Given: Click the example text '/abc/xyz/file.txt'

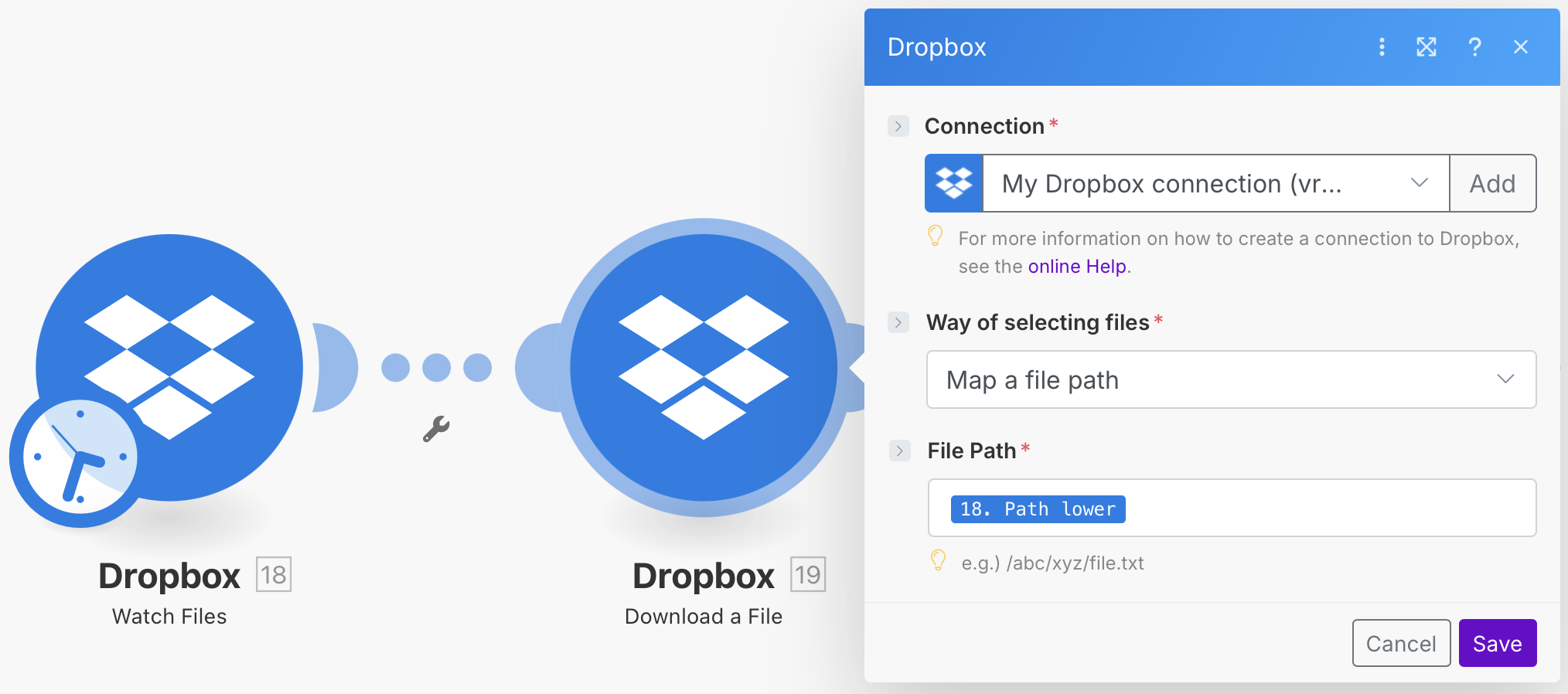Looking at the screenshot, I should pyautogui.click(x=1075, y=563).
